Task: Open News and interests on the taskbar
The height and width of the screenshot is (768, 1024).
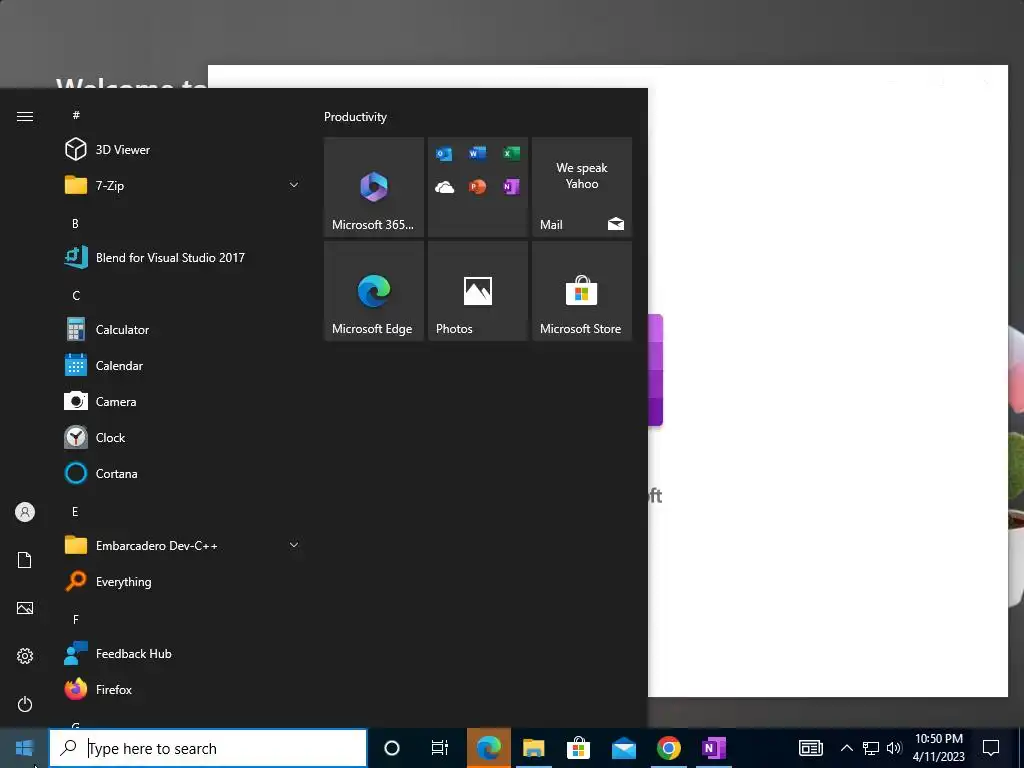Action: [x=810, y=748]
